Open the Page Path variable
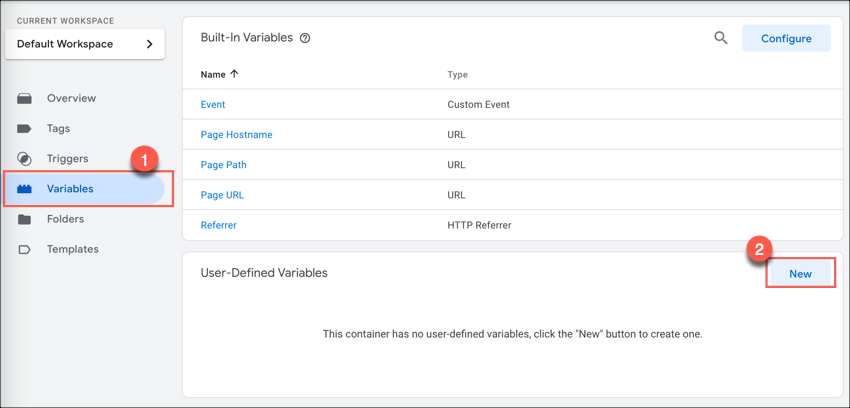 223,165
